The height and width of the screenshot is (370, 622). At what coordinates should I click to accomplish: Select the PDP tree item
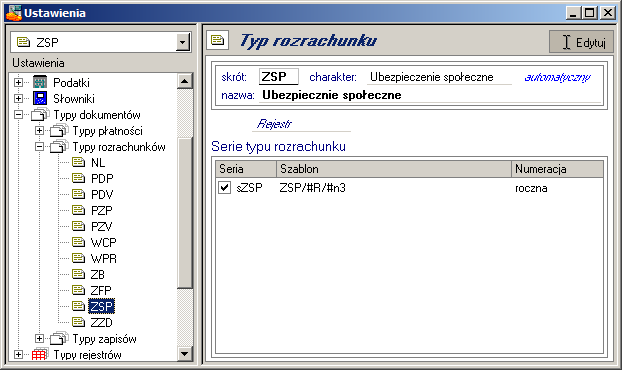tap(102, 178)
